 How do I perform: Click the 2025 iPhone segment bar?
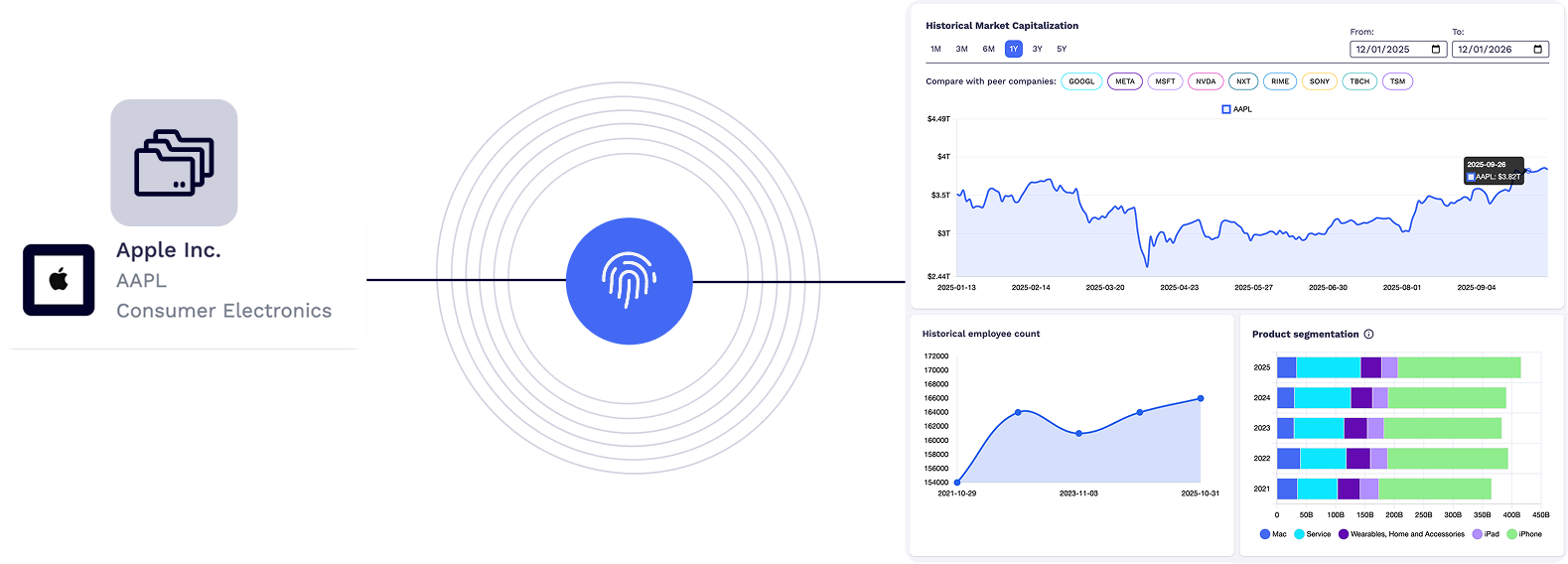(x=1459, y=367)
